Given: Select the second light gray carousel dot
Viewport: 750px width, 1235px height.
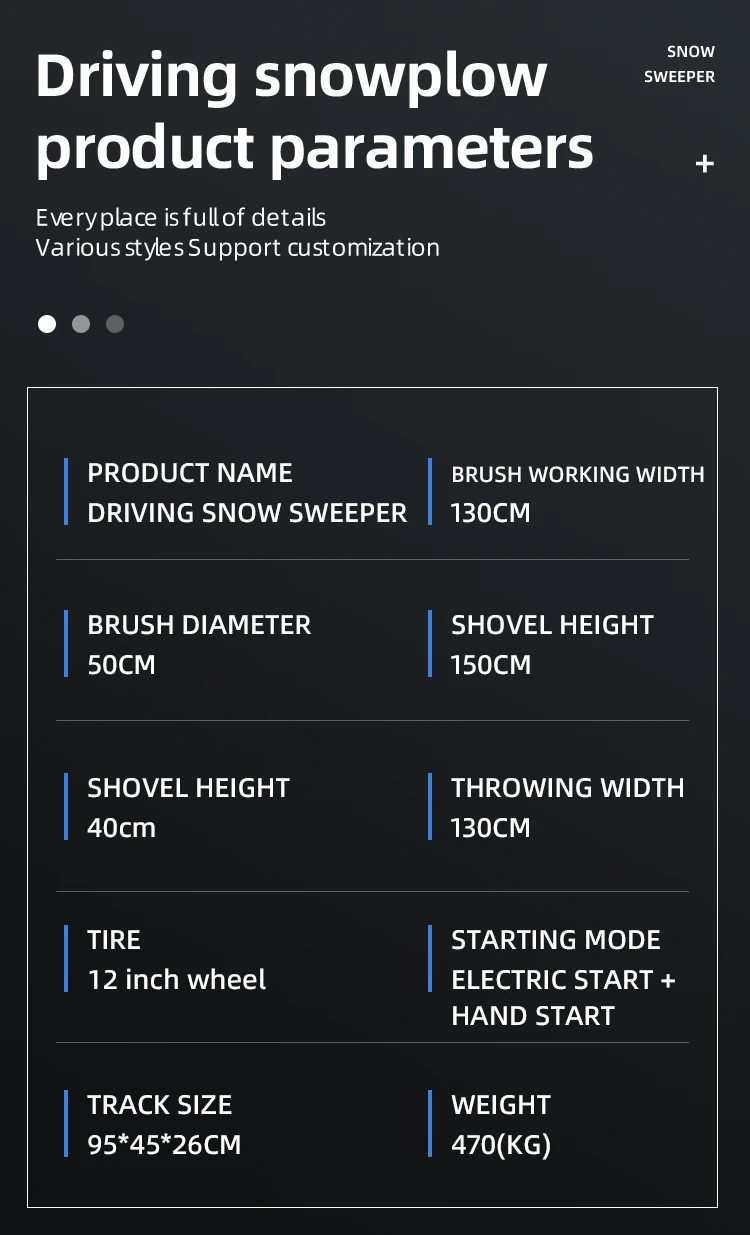Looking at the screenshot, I should (x=81, y=324).
